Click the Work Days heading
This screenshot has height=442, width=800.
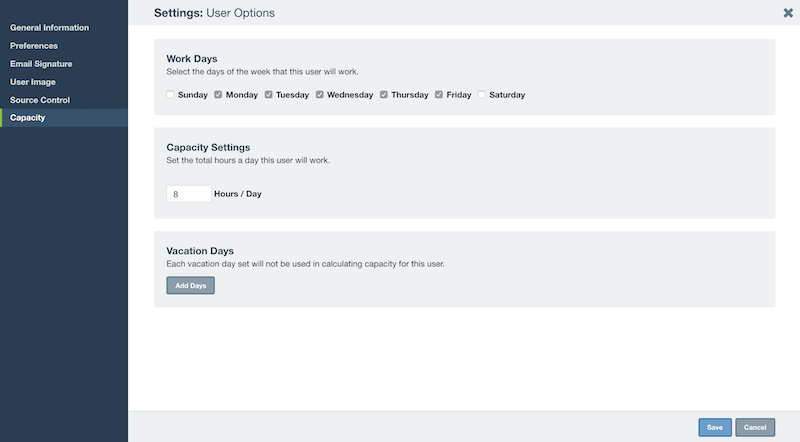pyautogui.click(x=192, y=59)
